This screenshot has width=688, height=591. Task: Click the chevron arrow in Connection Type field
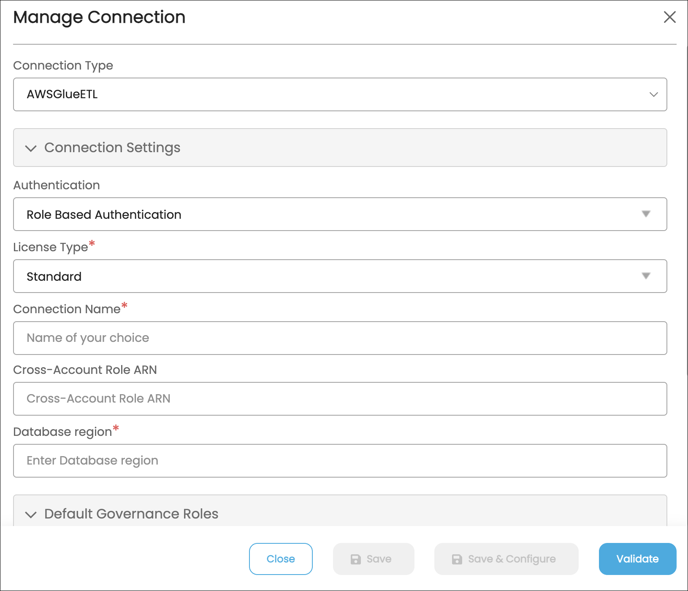click(653, 94)
